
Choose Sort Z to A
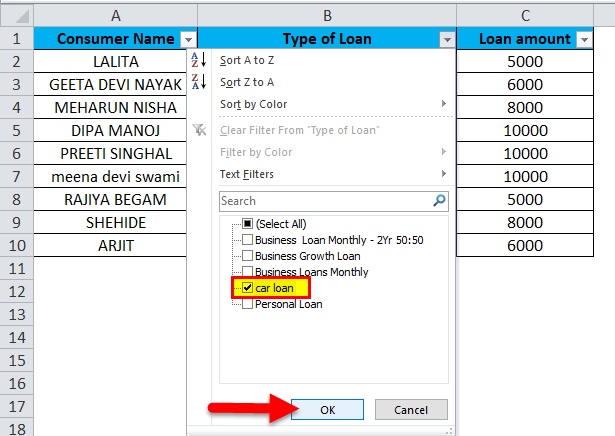coord(247,82)
